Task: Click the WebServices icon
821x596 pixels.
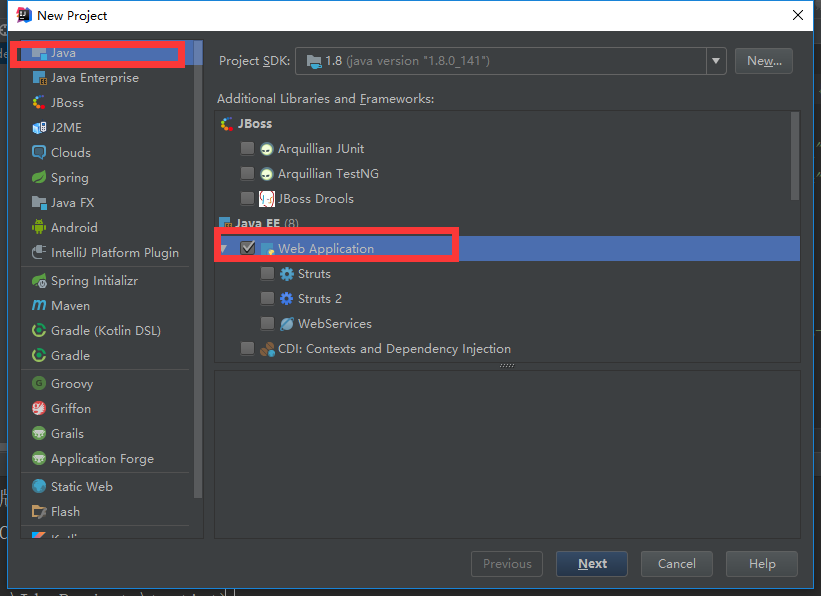Action: (x=287, y=324)
